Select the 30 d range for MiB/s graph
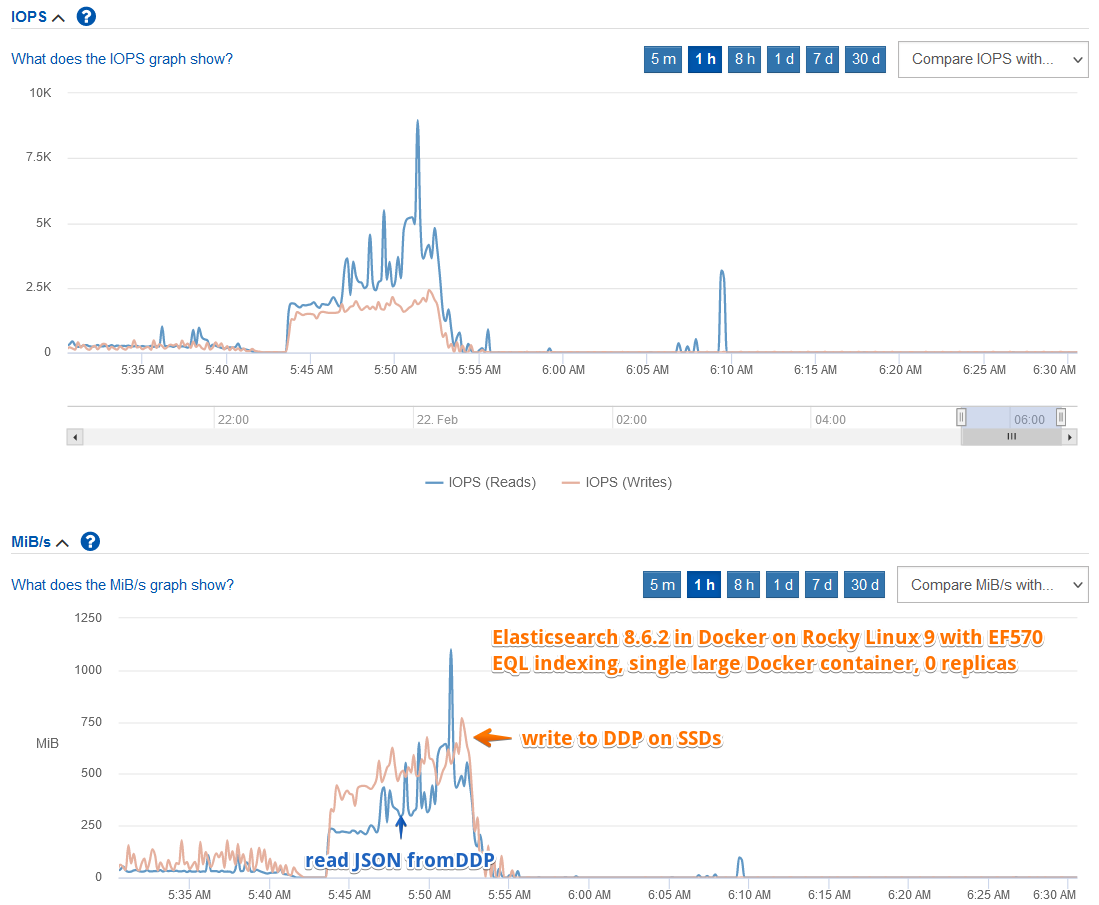The image size is (1099, 905). [864, 585]
